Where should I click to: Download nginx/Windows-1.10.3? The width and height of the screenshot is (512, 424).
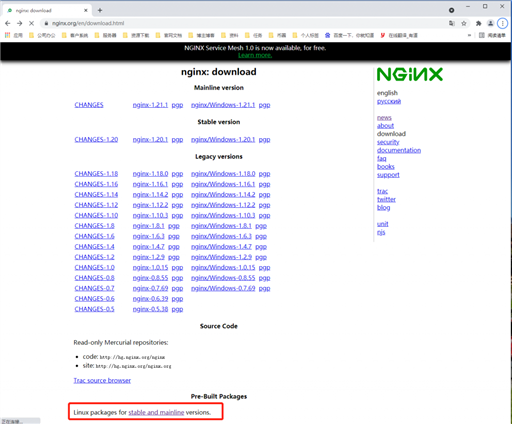pos(223,215)
